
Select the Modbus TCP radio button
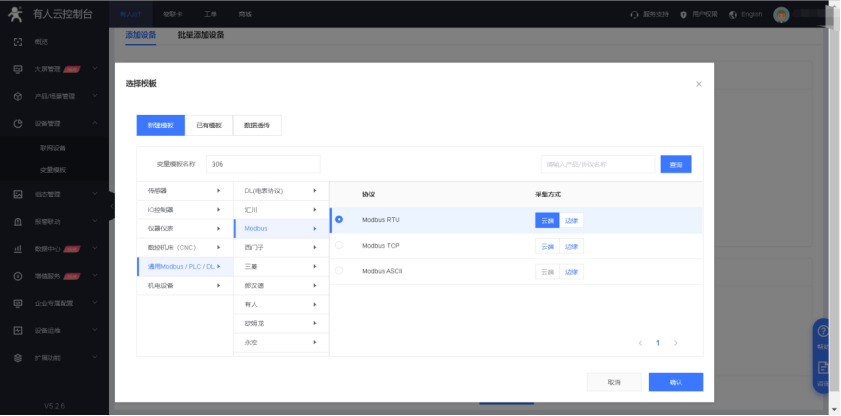click(339, 245)
